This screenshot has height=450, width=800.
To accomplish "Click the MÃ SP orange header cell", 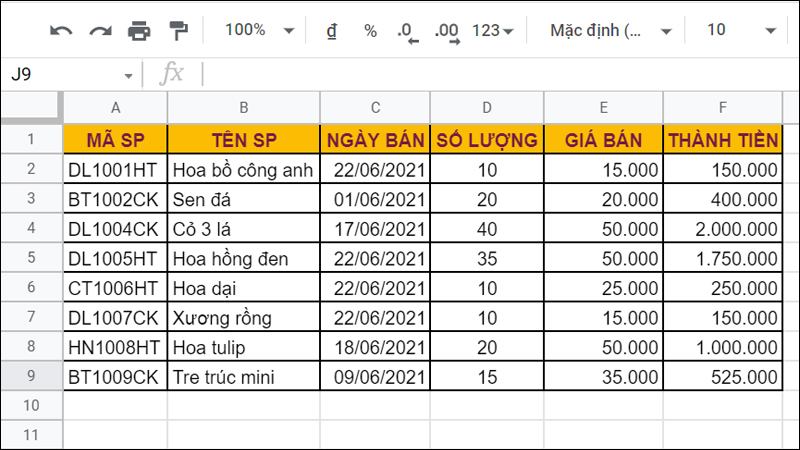I will pyautogui.click(x=115, y=139).
